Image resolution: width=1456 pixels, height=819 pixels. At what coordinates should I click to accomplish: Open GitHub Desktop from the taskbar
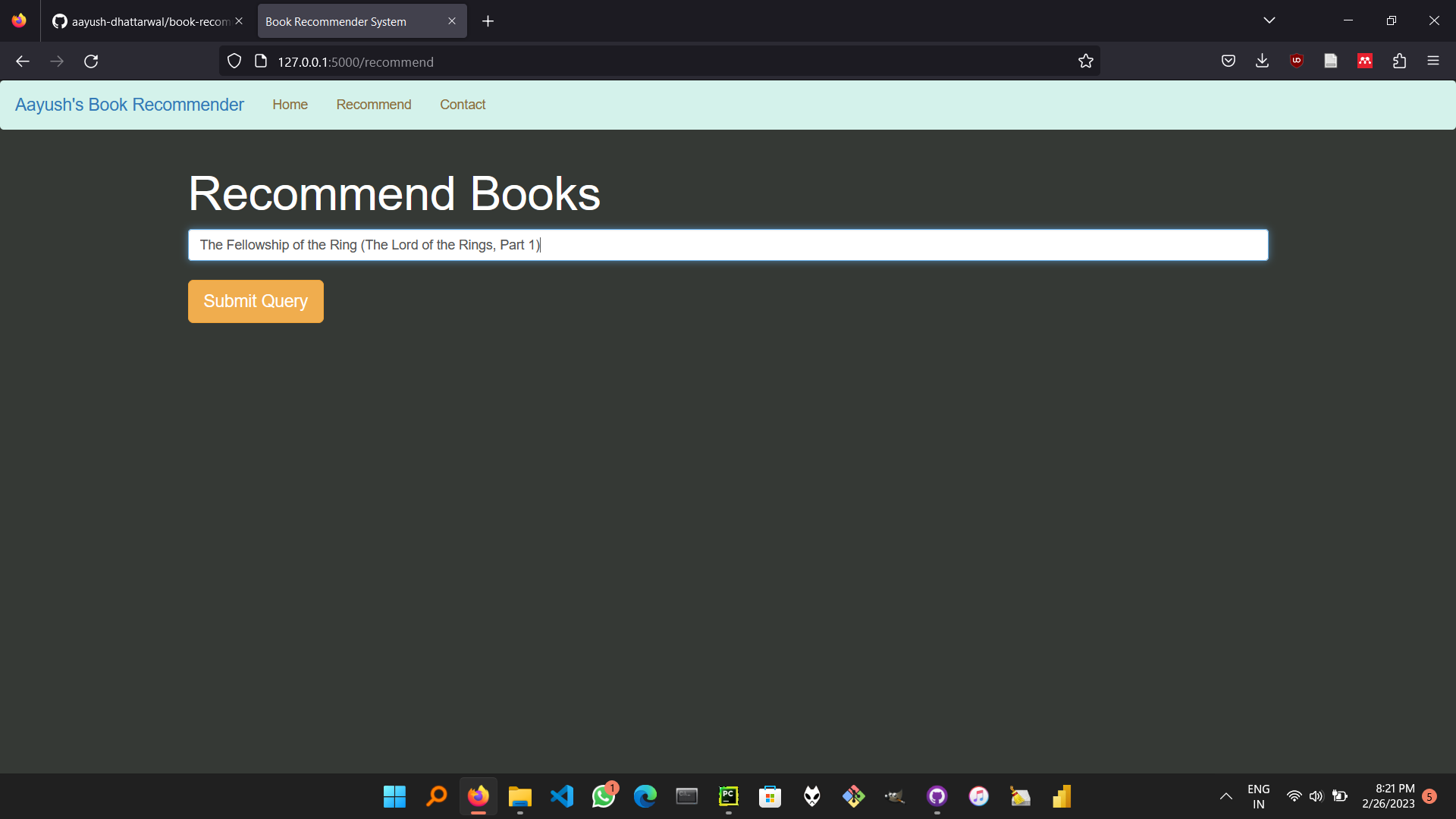(x=937, y=796)
